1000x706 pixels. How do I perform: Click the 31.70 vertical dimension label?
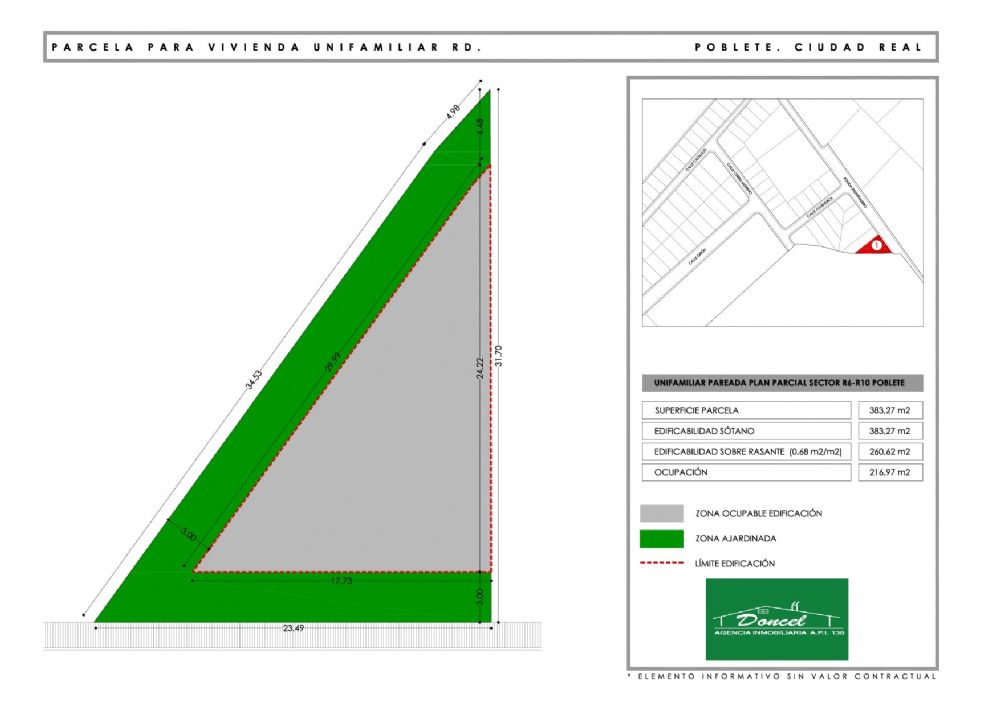[x=499, y=355]
